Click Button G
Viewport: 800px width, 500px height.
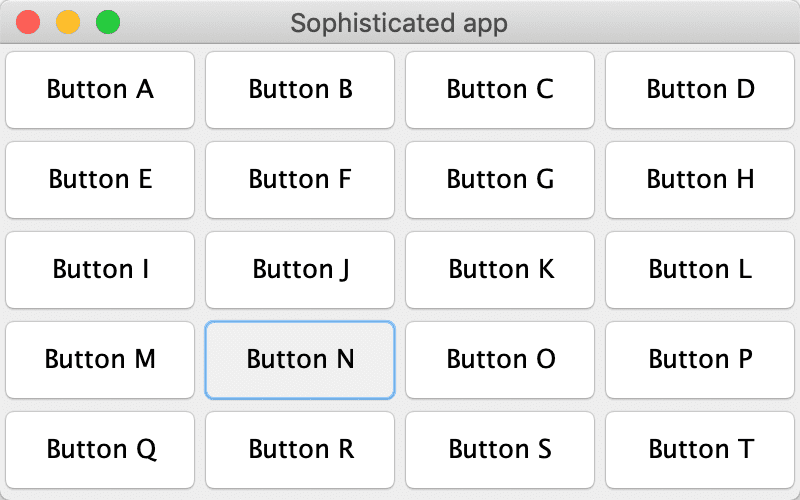(500, 180)
